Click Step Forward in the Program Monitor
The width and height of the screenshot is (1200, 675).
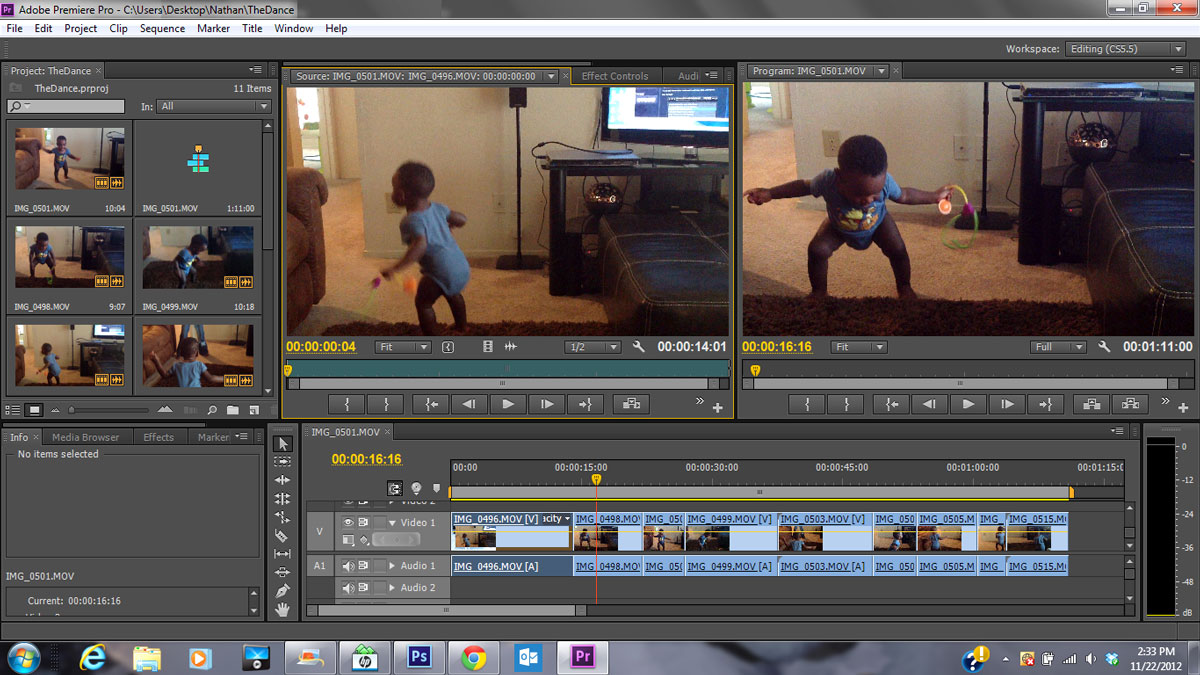[1007, 404]
